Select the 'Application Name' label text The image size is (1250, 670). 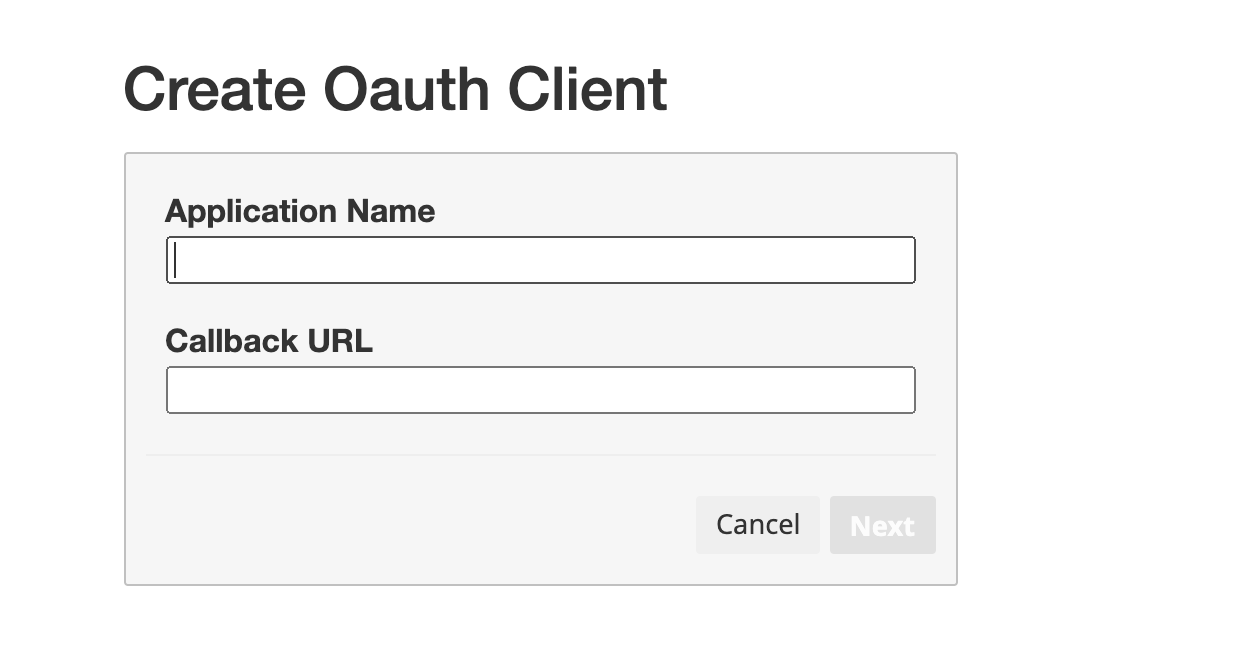(x=300, y=211)
